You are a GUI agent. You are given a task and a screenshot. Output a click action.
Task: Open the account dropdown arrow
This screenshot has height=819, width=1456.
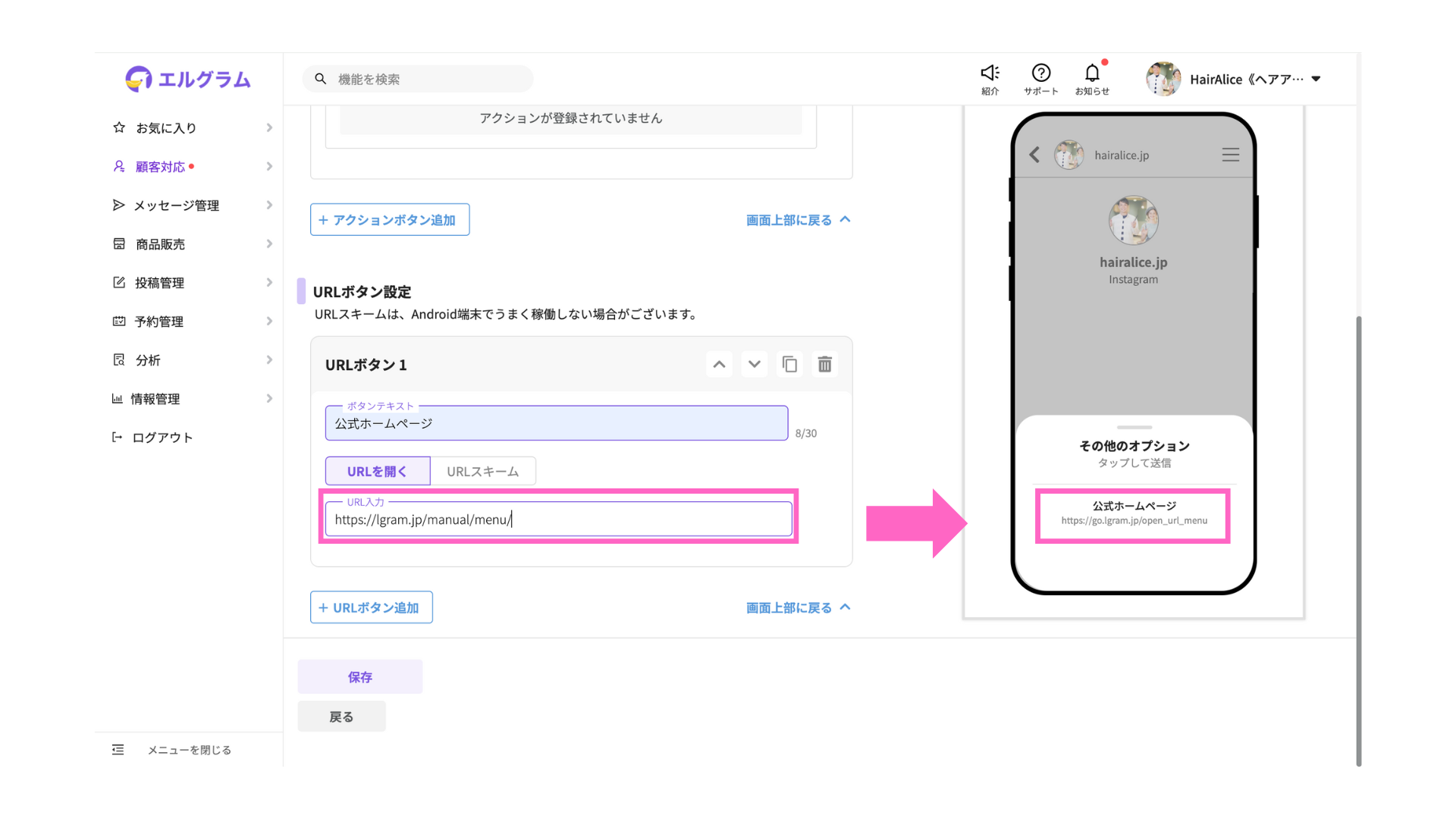click(1316, 79)
